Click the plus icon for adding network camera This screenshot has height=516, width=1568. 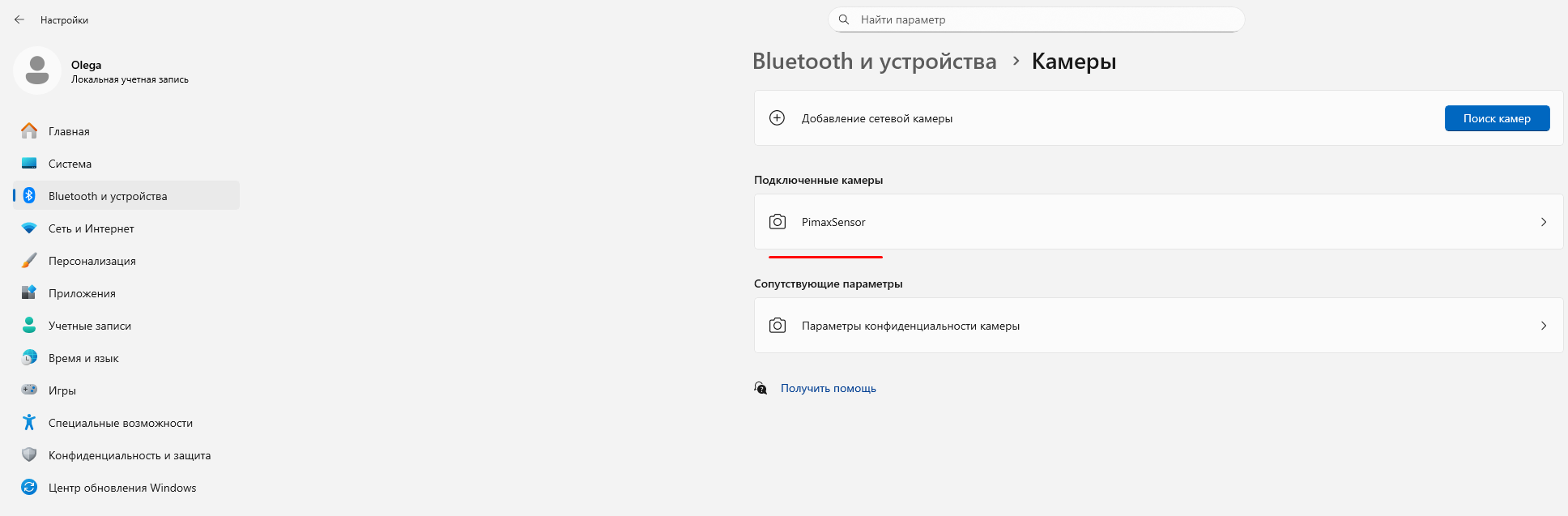(x=777, y=118)
